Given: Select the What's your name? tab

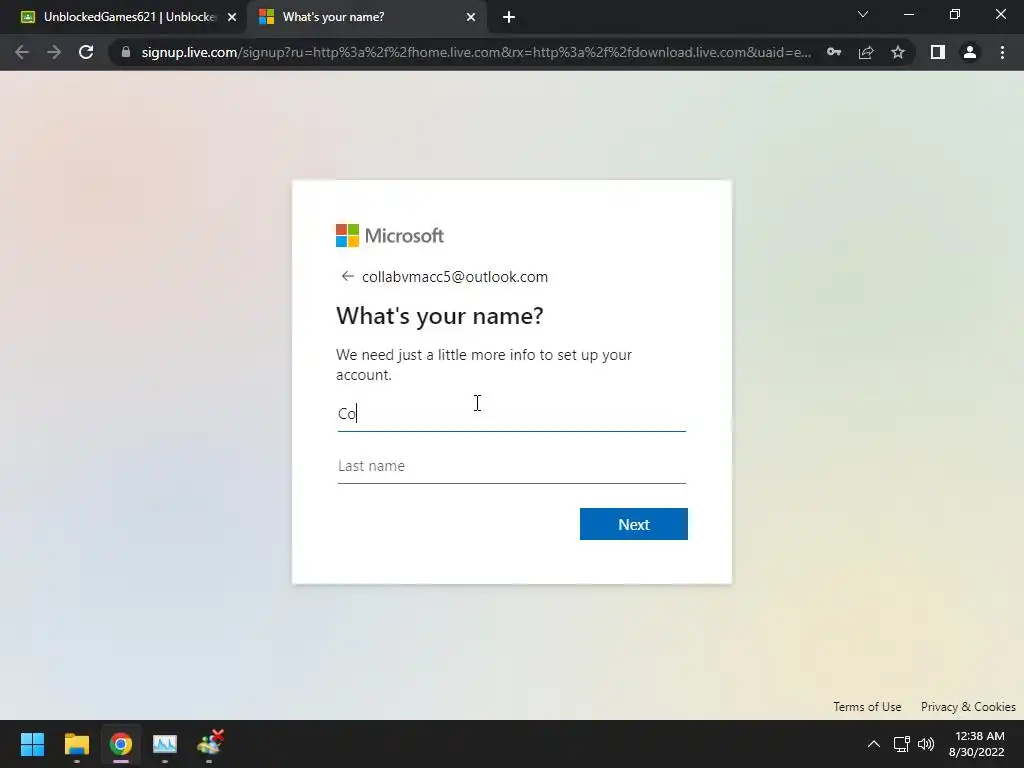Looking at the screenshot, I should [x=368, y=17].
